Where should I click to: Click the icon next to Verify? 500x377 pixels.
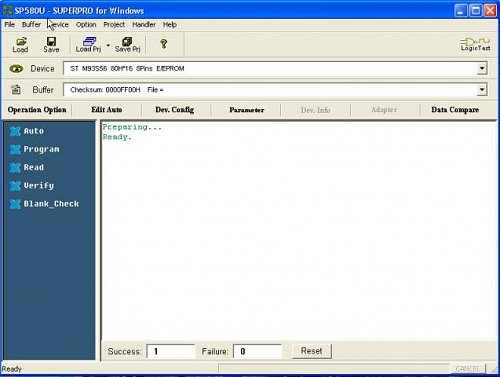(15, 186)
